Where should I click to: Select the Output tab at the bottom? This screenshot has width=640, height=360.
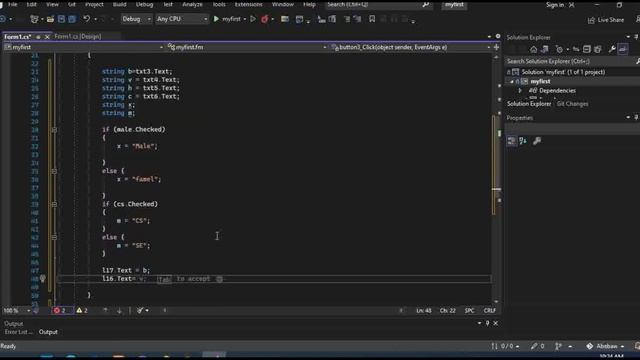tap(48, 332)
